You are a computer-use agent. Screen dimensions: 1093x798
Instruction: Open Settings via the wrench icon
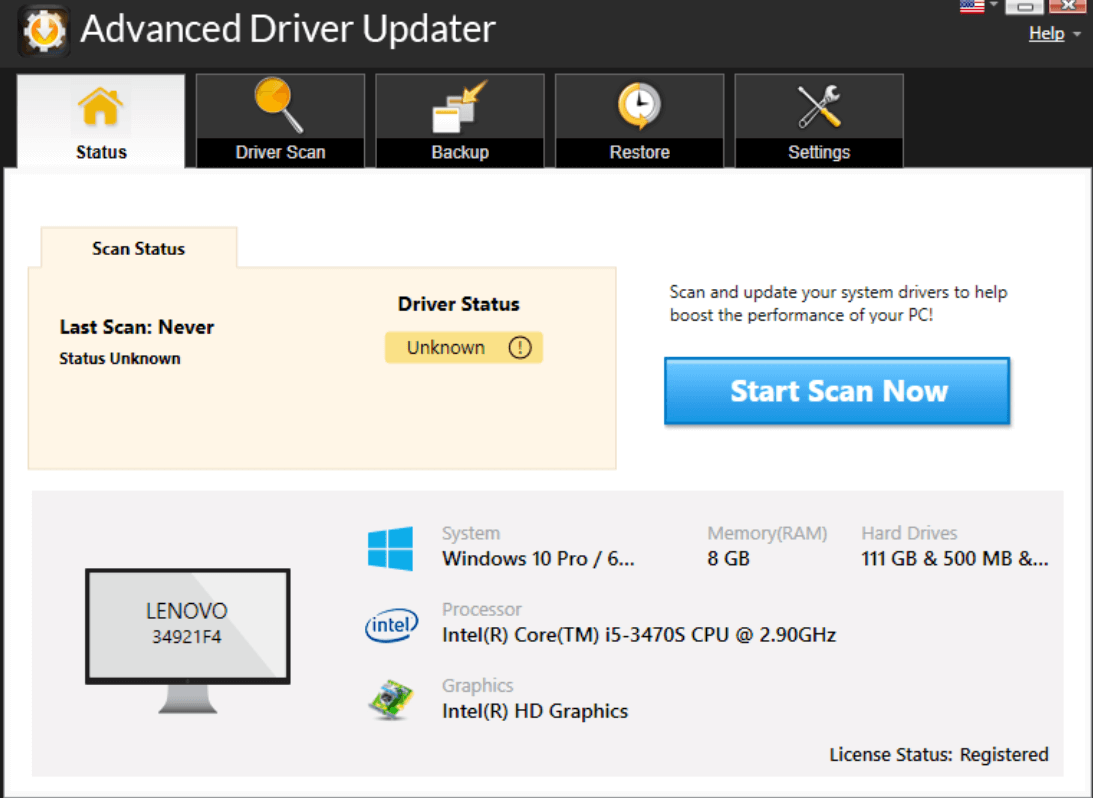(x=818, y=105)
